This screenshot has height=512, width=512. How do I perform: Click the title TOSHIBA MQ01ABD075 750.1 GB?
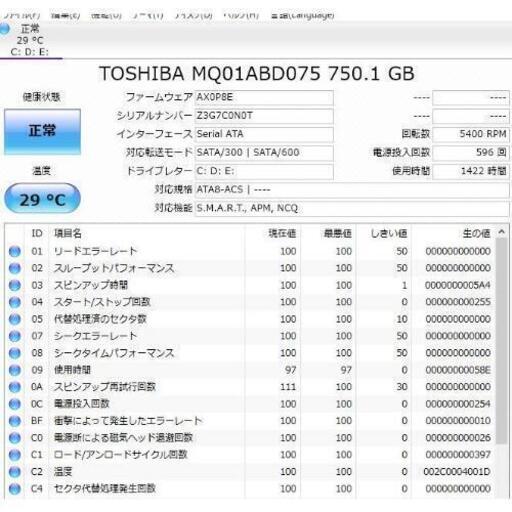[257, 74]
